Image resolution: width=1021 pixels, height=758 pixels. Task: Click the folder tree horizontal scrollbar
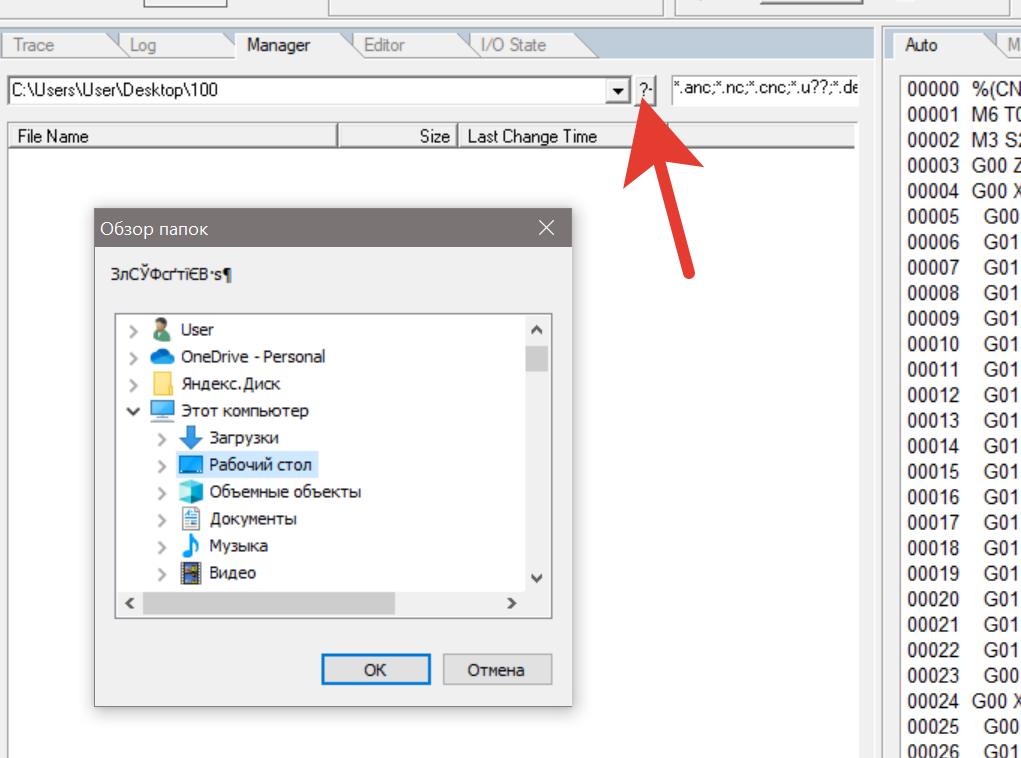(x=269, y=604)
